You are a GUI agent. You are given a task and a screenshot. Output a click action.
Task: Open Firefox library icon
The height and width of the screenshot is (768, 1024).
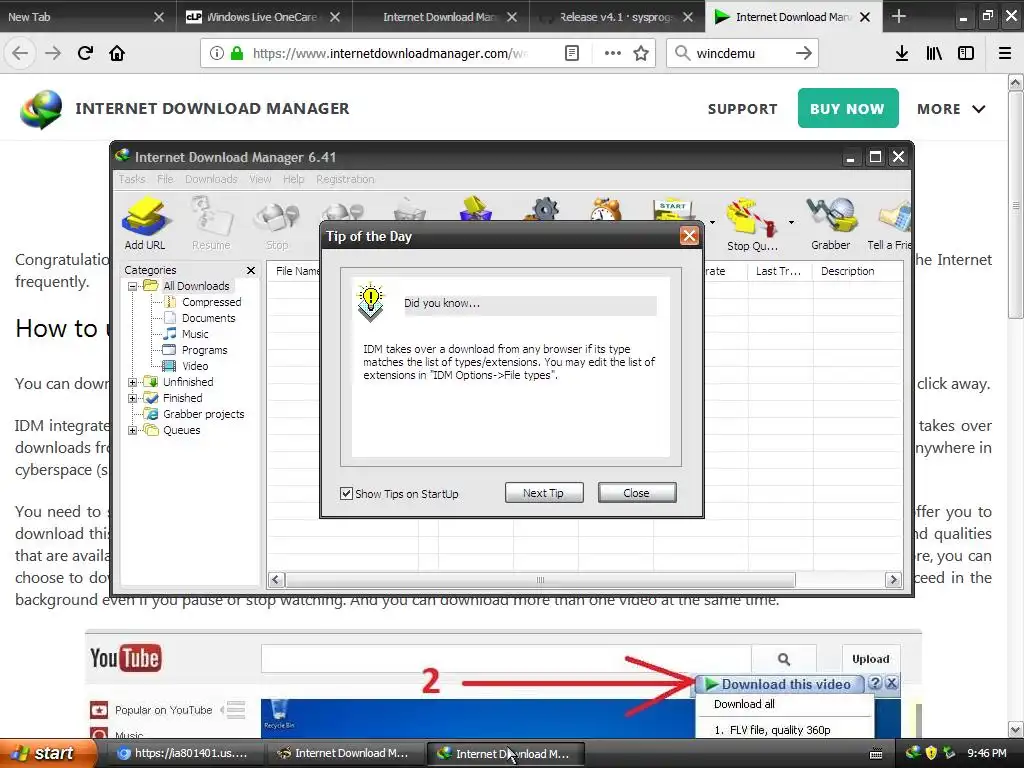934,53
